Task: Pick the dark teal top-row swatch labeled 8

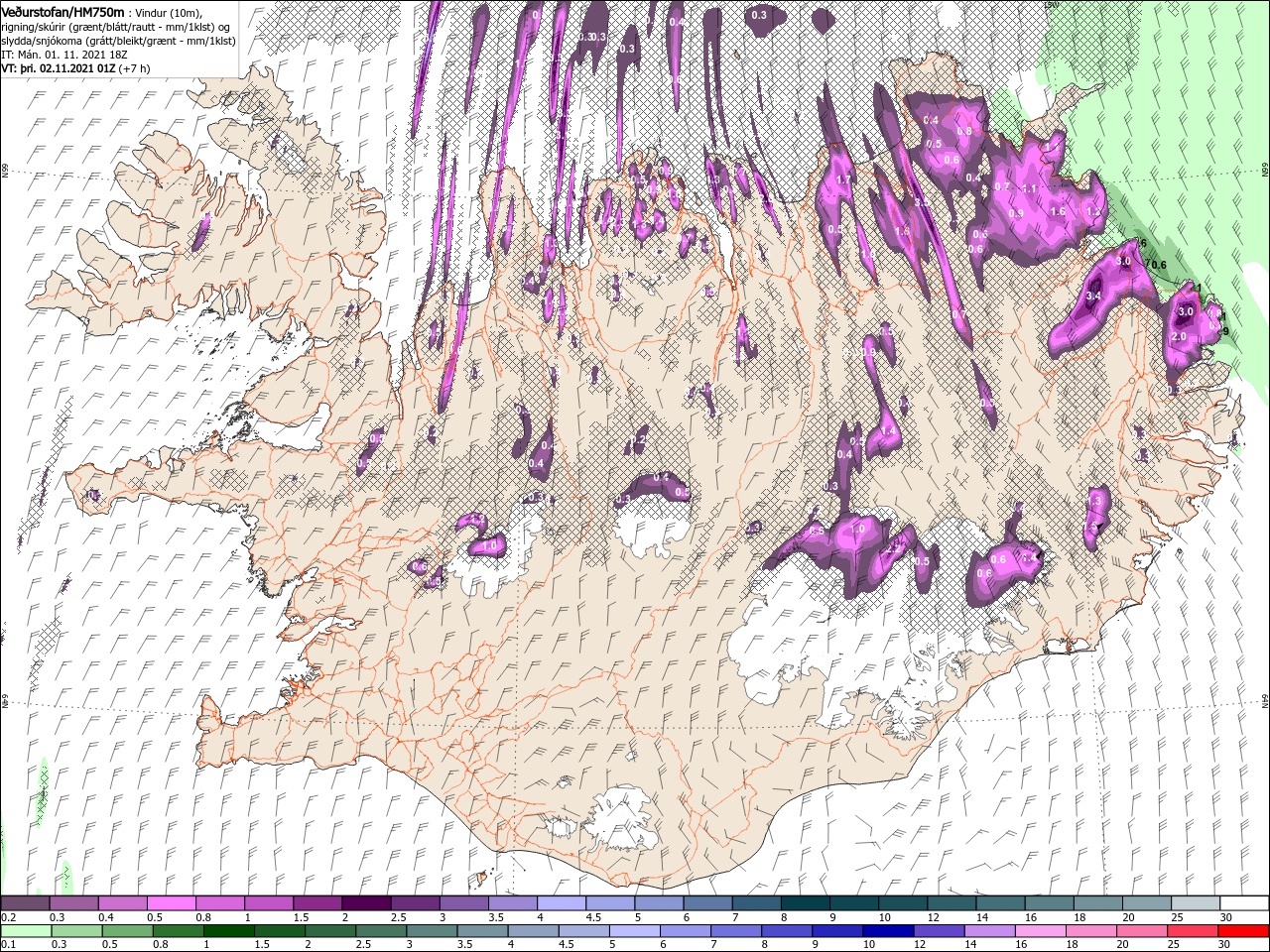Action: (806, 903)
